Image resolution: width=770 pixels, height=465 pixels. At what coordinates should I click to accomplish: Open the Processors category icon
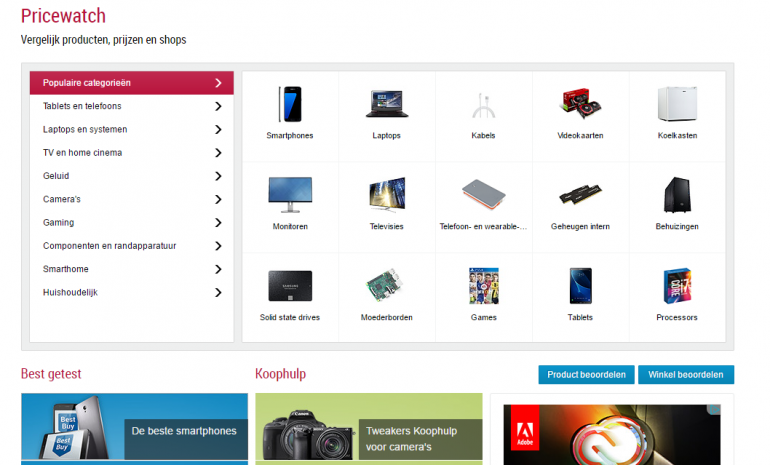coord(677,286)
